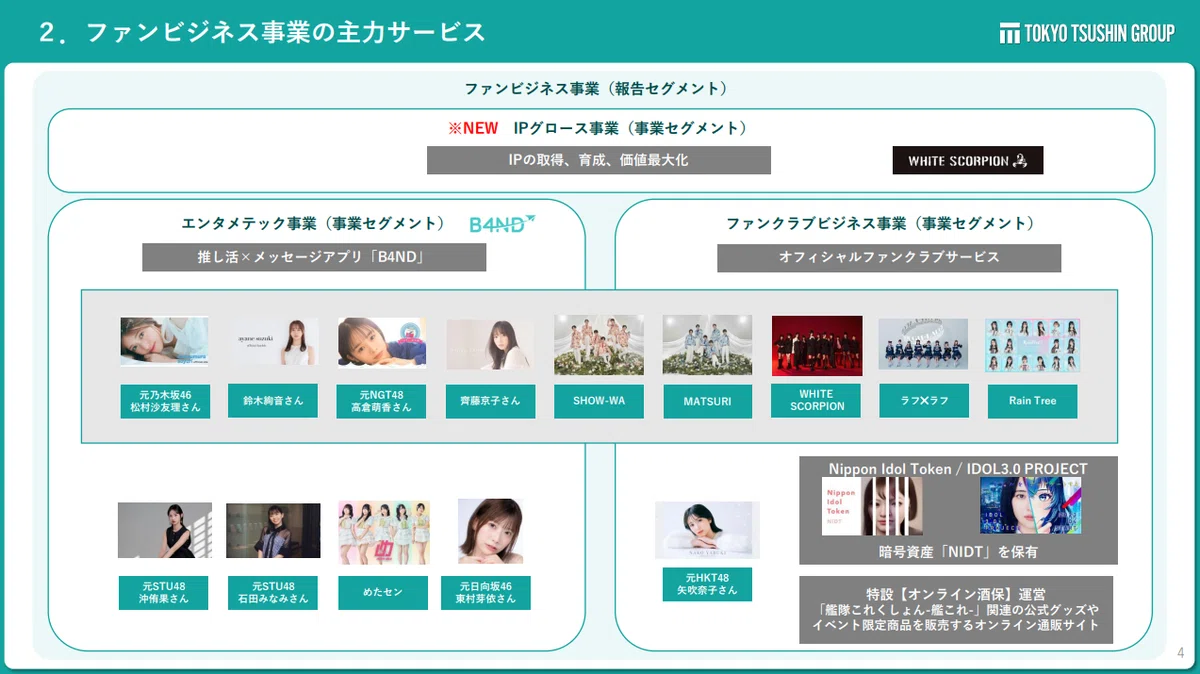Viewport: 1200px width, 674px height.
Task: Select the MATSURI label
Action: 707,401
